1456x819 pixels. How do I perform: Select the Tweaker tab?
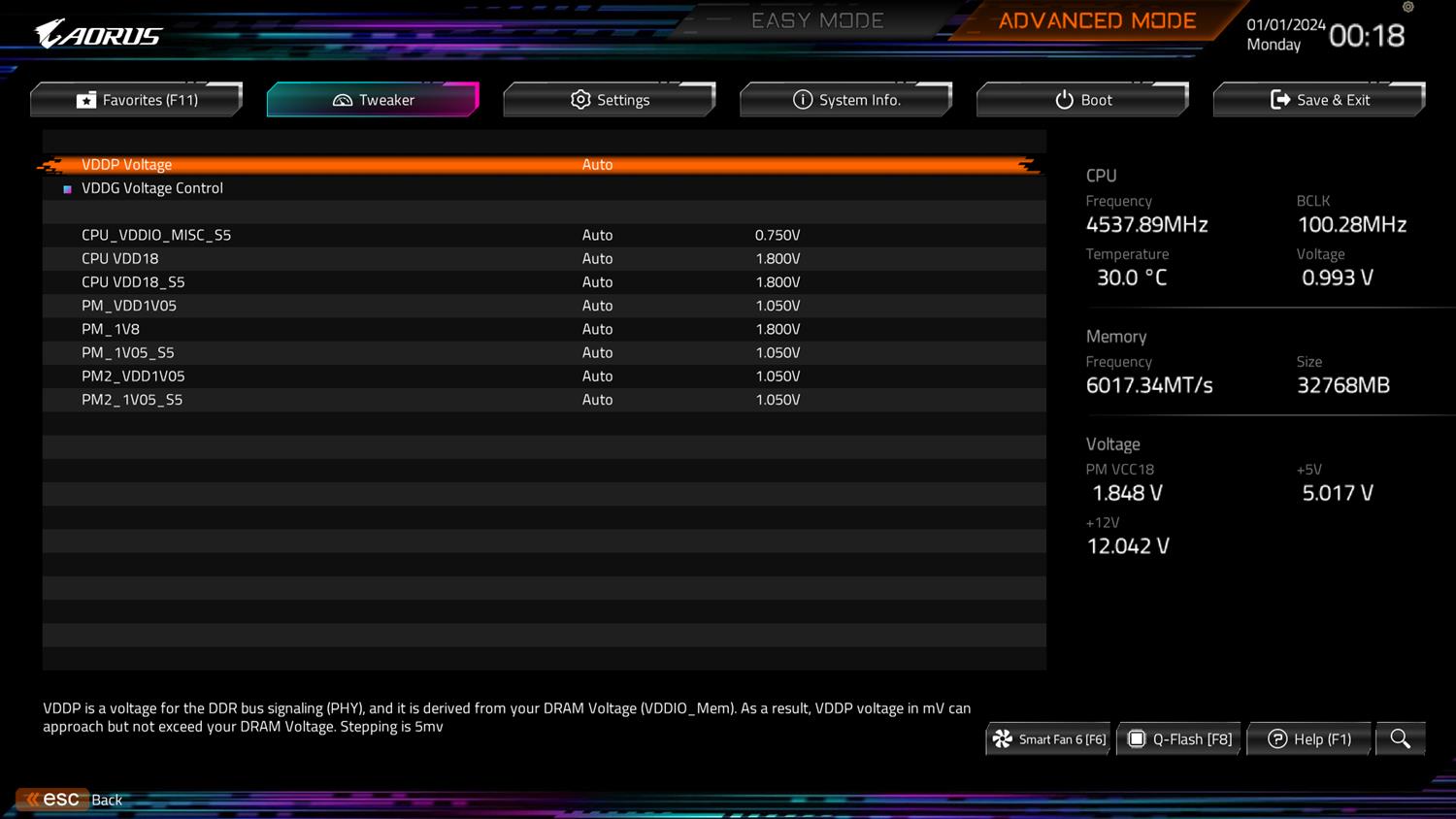(373, 100)
